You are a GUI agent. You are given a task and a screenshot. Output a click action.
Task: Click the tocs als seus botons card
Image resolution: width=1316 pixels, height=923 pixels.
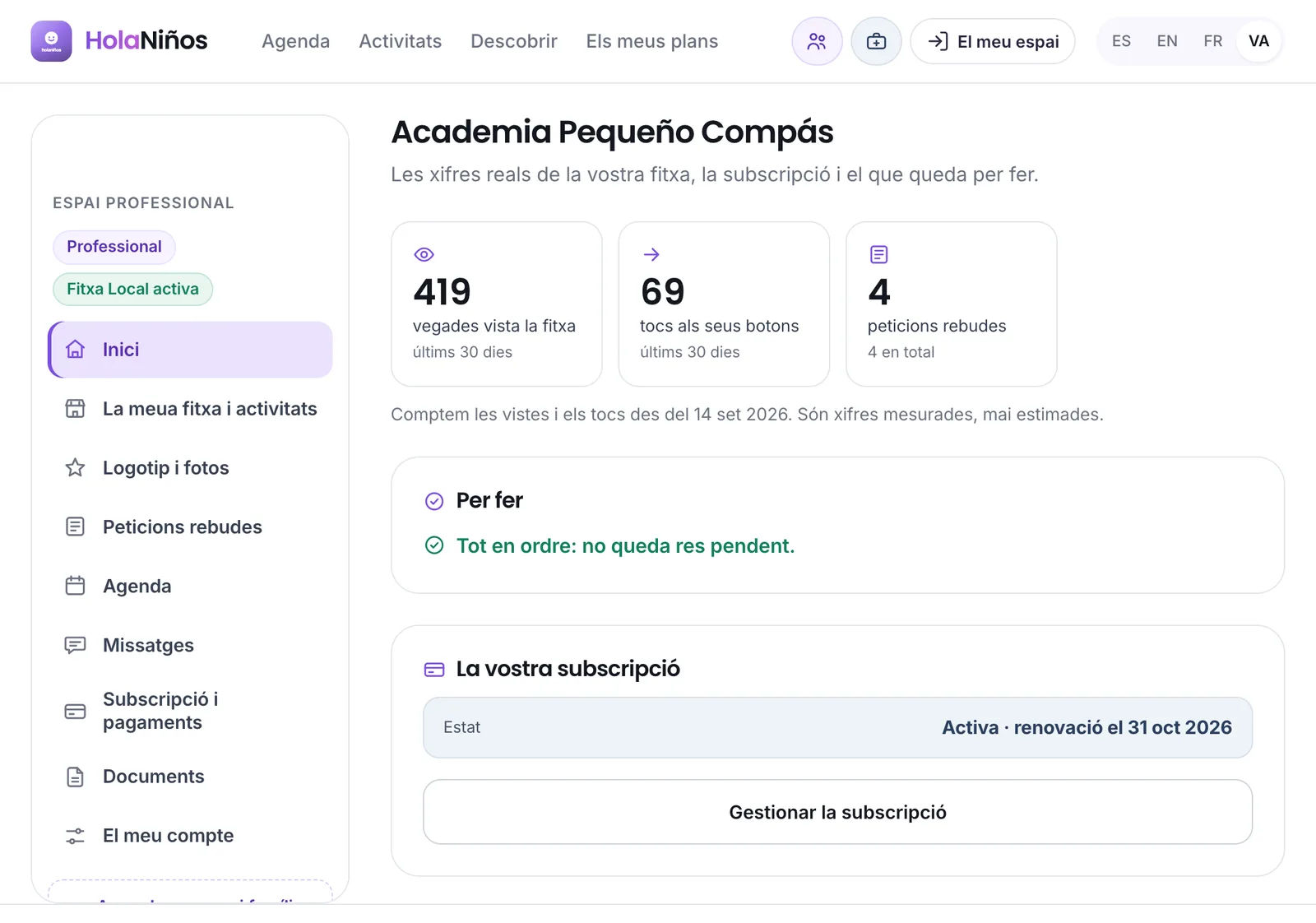coord(724,304)
